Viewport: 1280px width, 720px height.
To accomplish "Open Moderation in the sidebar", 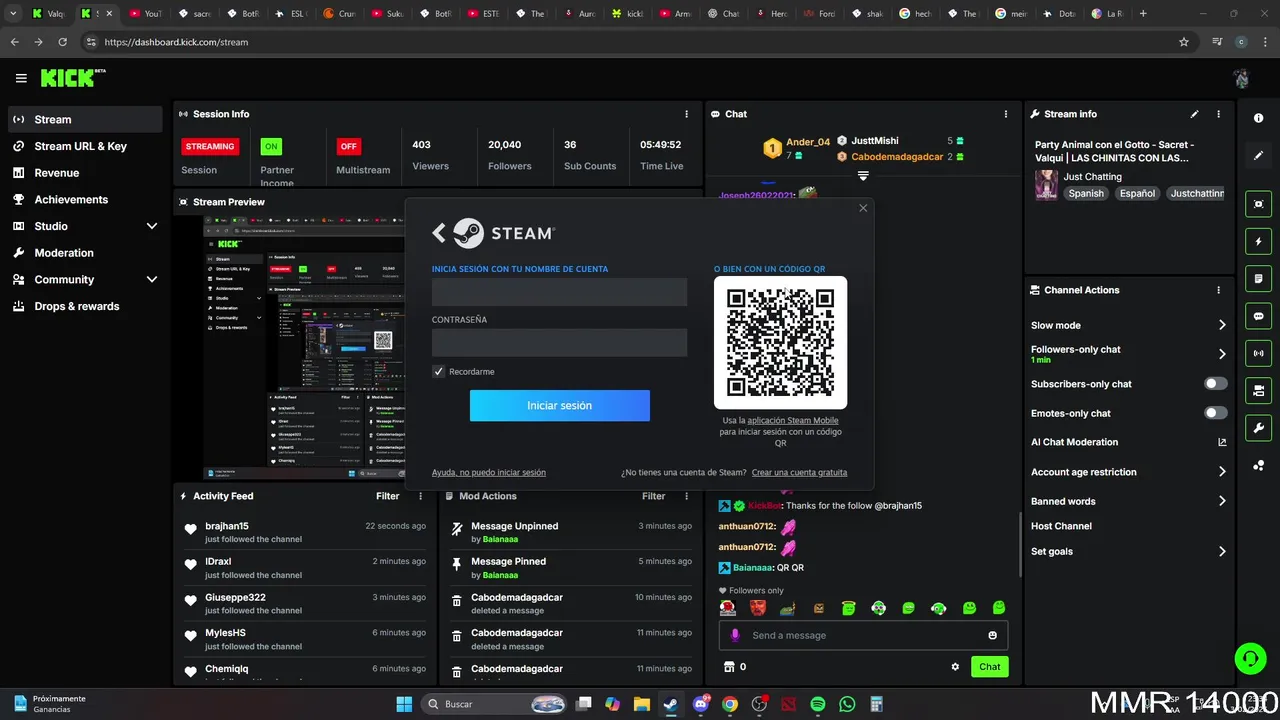I will click(85, 253).
